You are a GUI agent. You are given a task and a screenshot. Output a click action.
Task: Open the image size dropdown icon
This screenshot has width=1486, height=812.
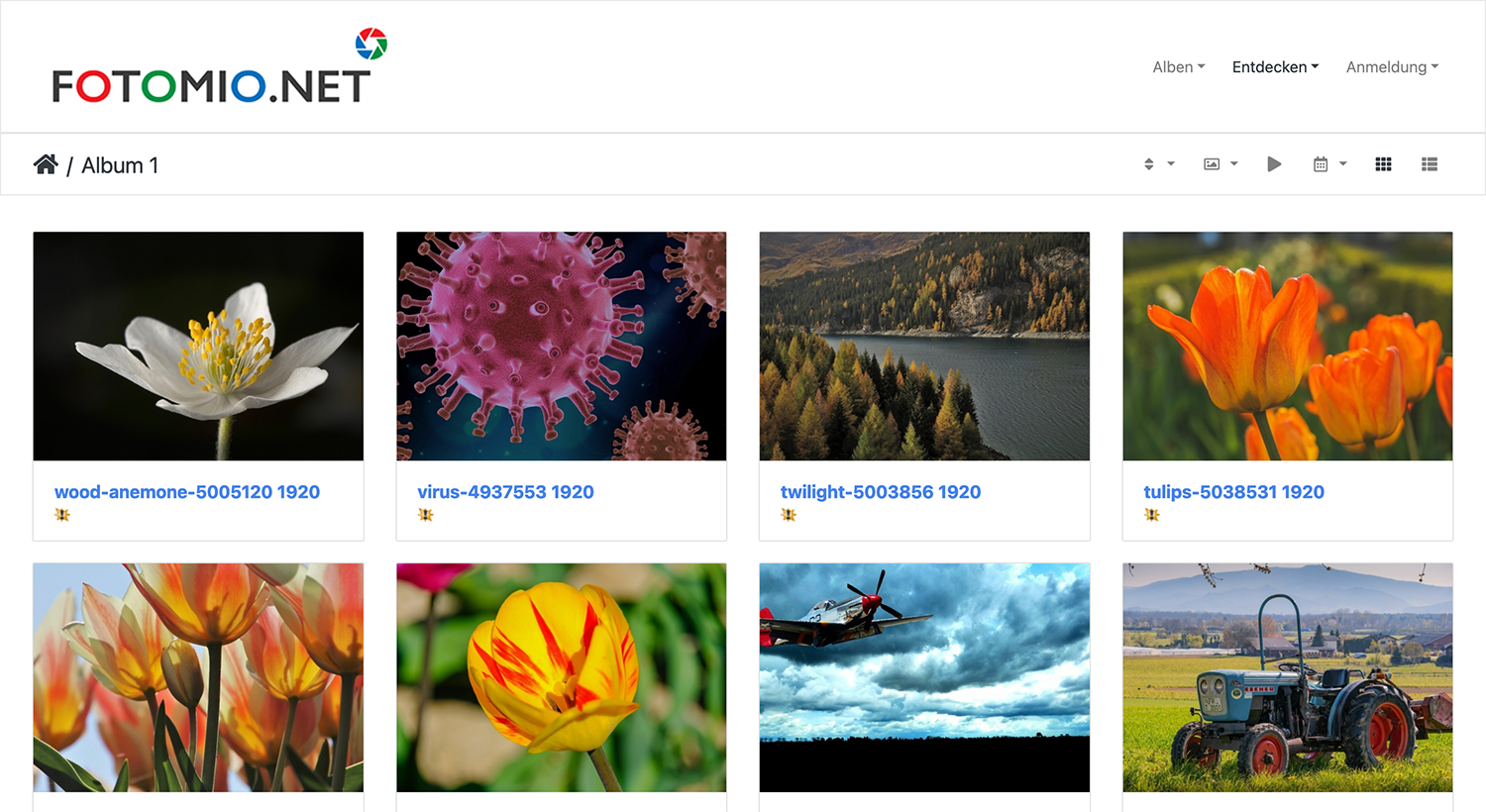coord(1221,164)
